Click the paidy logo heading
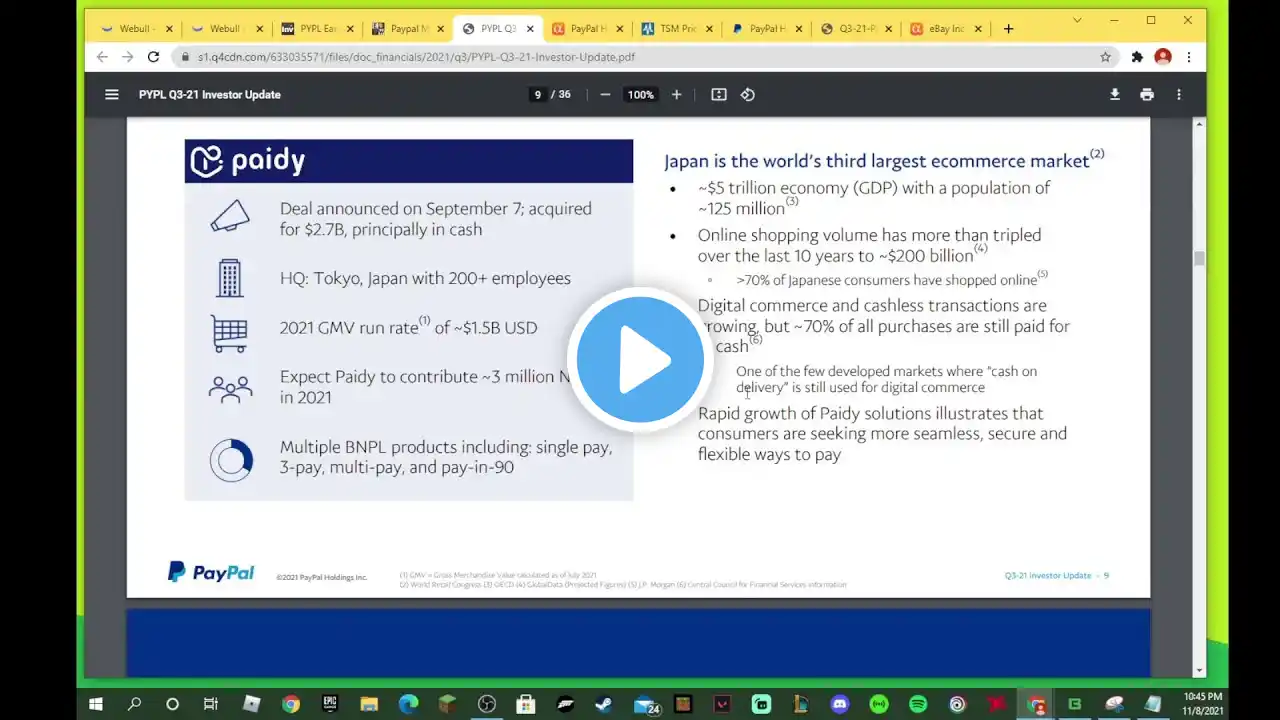Viewport: 1280px width, 720px height. tap(248, 161)
